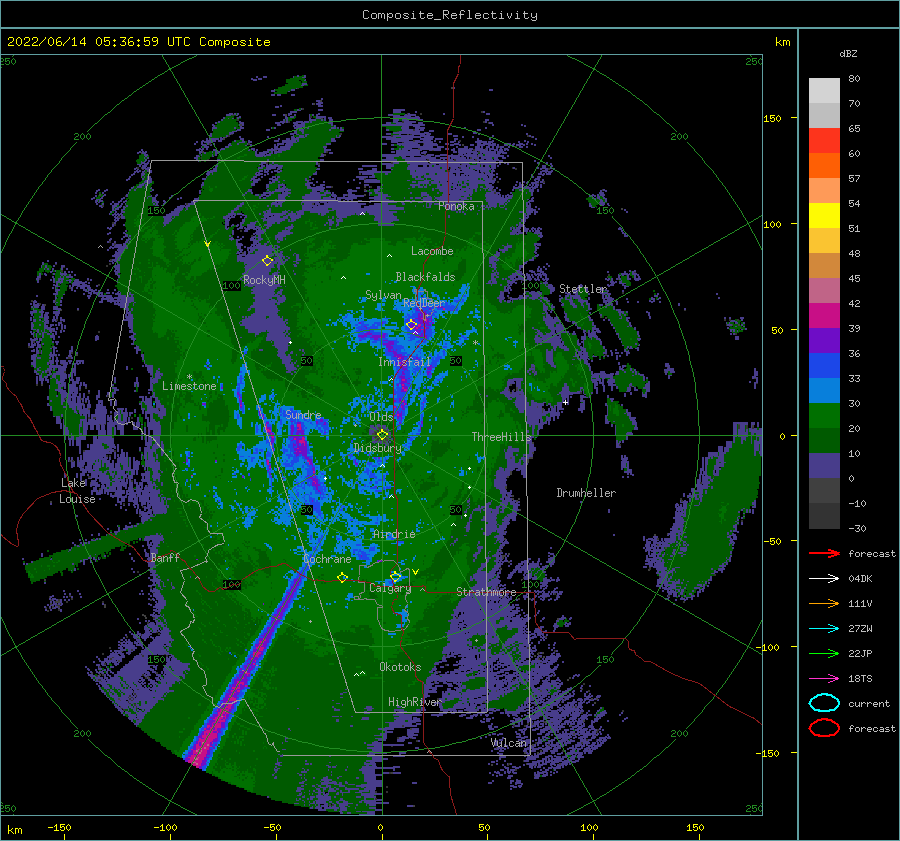Select the magenta swatch between 42 and 39
Screen dimensions: 900x841
pyautogui.click(x=824, y=316)
